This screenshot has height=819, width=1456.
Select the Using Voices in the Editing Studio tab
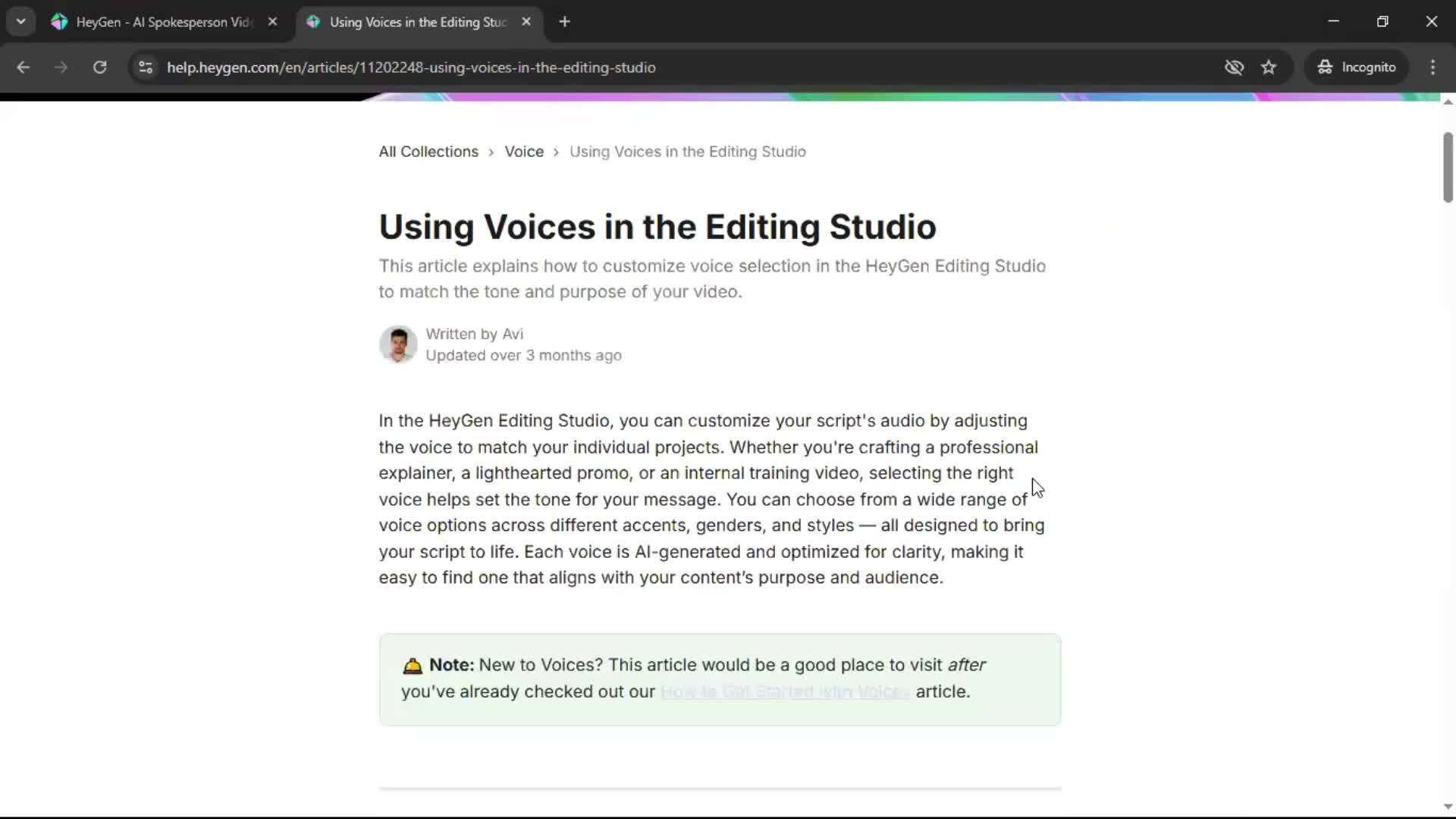point(417,22)
